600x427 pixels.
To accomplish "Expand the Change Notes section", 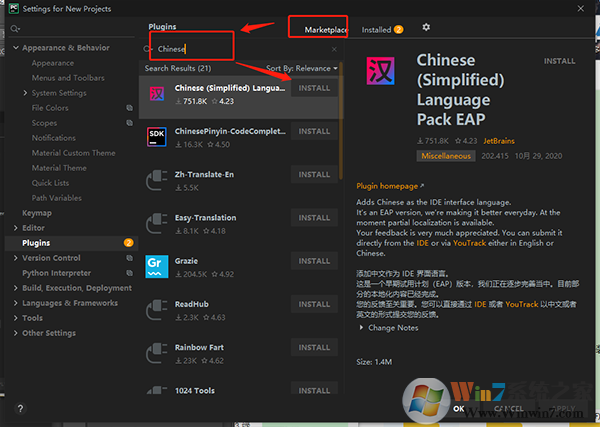I will point(361,328).
